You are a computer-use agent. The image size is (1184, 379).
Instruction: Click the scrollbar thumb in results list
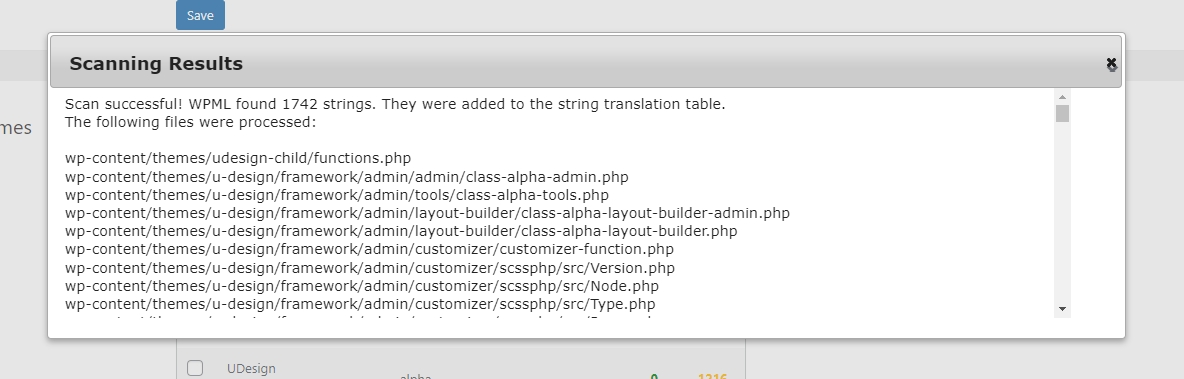(x=1062, y=113)
